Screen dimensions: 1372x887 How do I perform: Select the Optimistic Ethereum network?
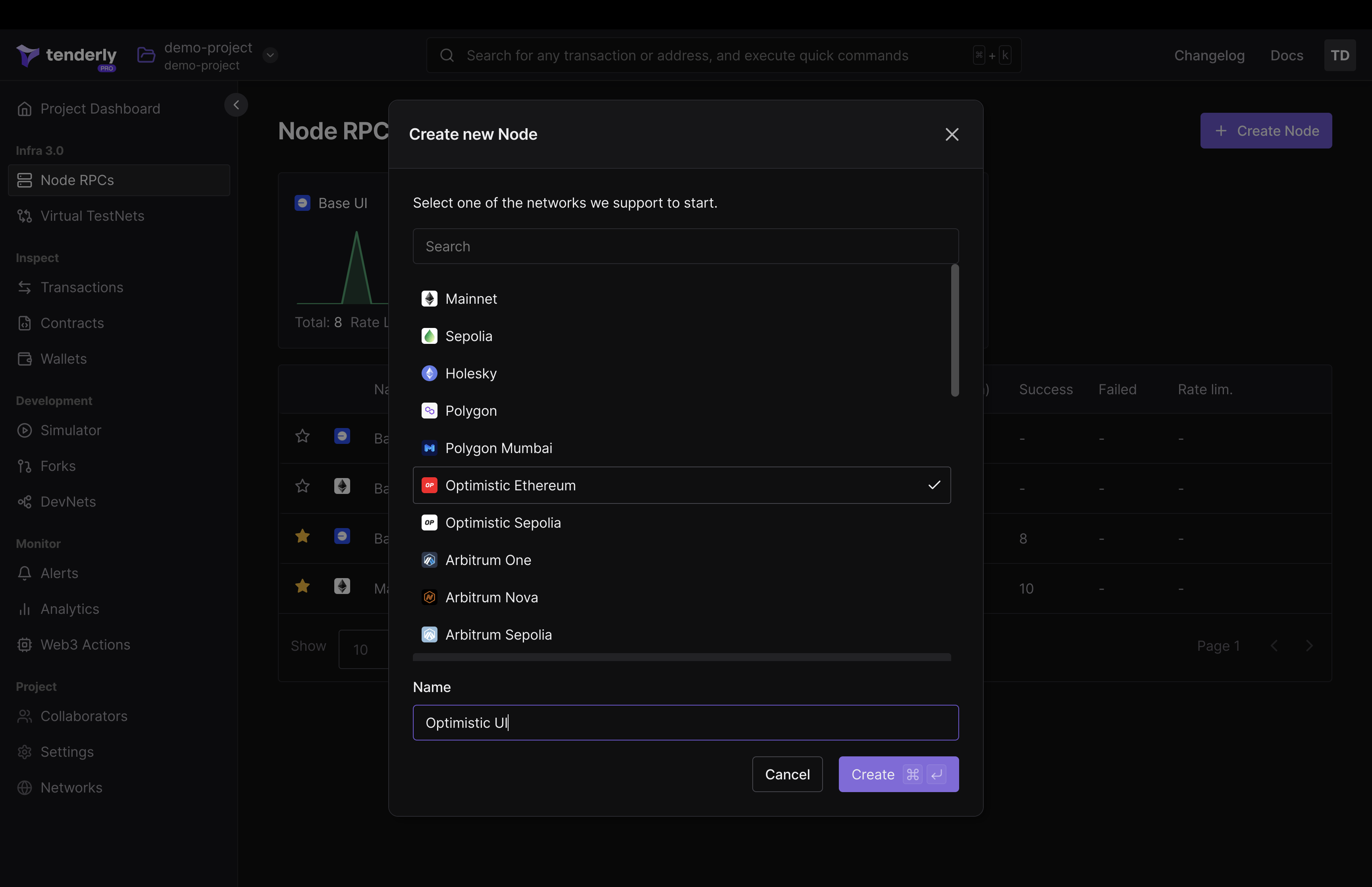coord(682,485)
